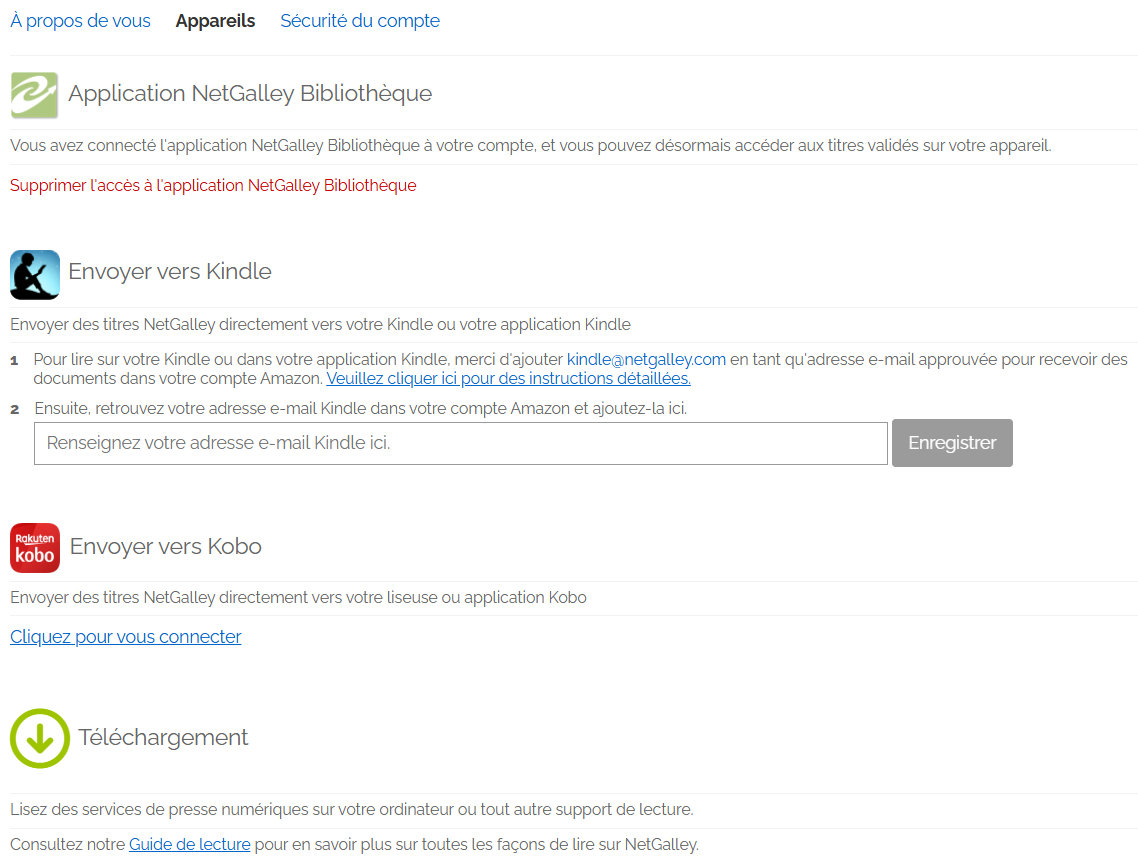The image size is (1138, 866).
Task: Click the NetGalley app connected confirmation text
Action: [x=530, y=146]
